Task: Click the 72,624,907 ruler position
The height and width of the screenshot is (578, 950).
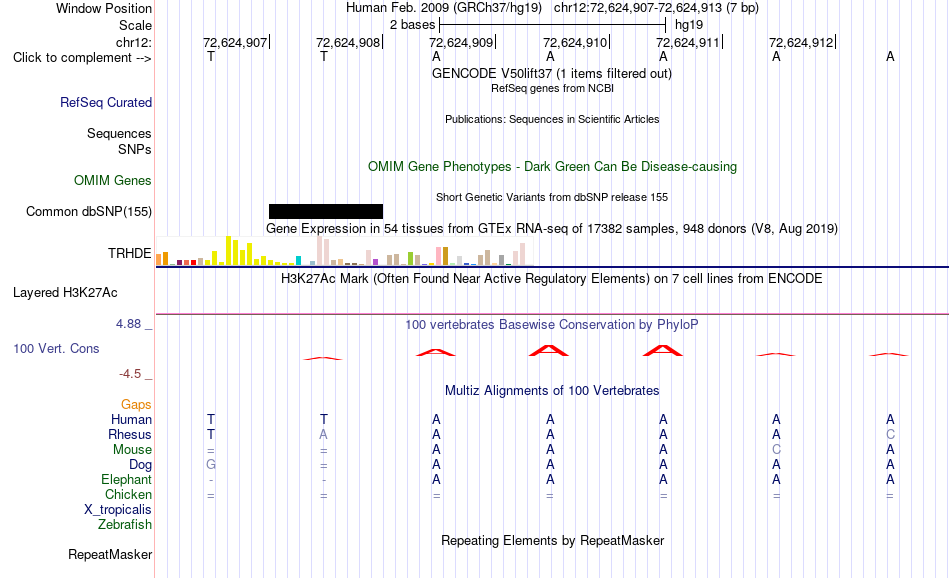Action: tap(235, 42)
